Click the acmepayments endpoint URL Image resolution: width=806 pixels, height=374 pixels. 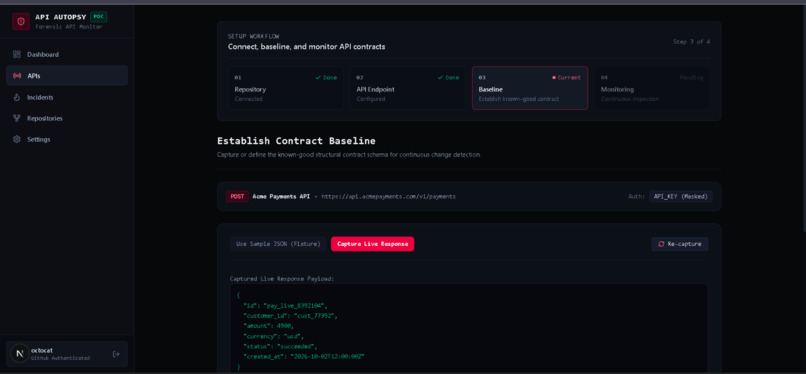coord(388,196)
